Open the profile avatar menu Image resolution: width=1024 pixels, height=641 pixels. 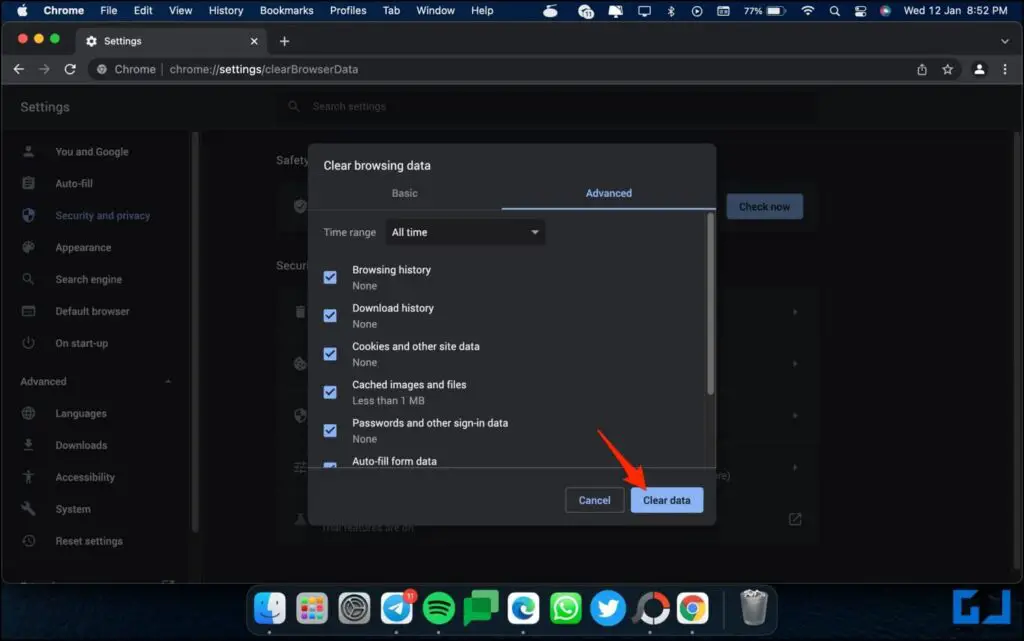pos(979,69)
